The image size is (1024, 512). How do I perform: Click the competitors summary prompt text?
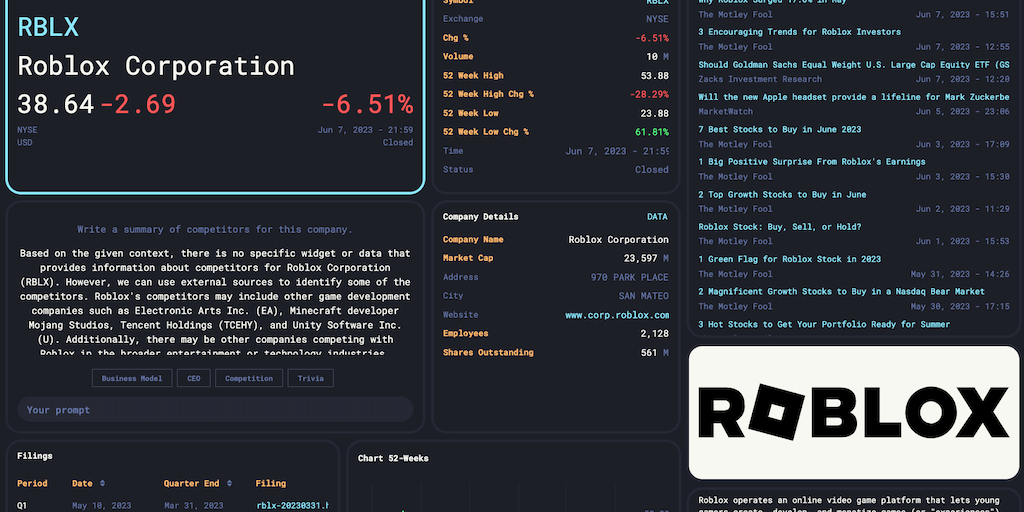(x=215, y=230)
